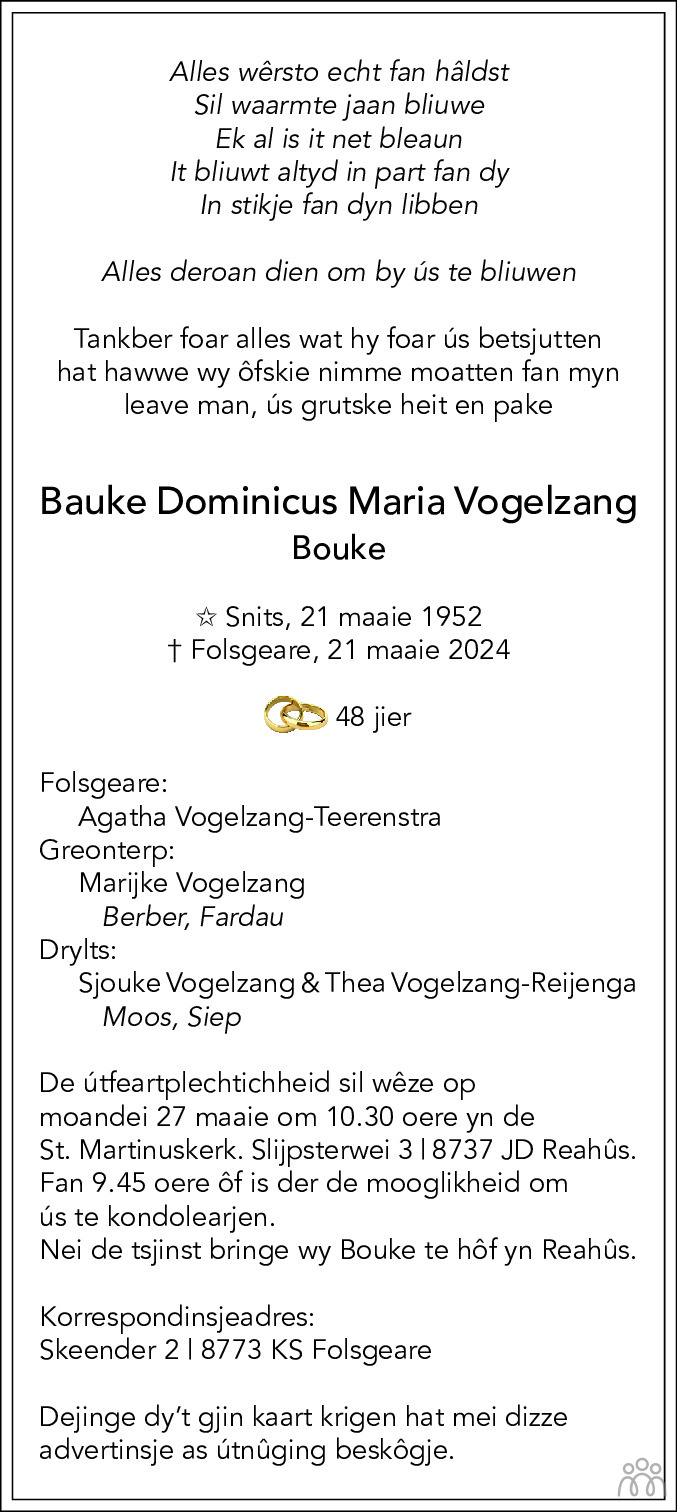This screenshot has height=1512, width=677.
Task: Click grandchildren names Moos, Siep
Action: pyautogui.click(x=171, y=1018)
